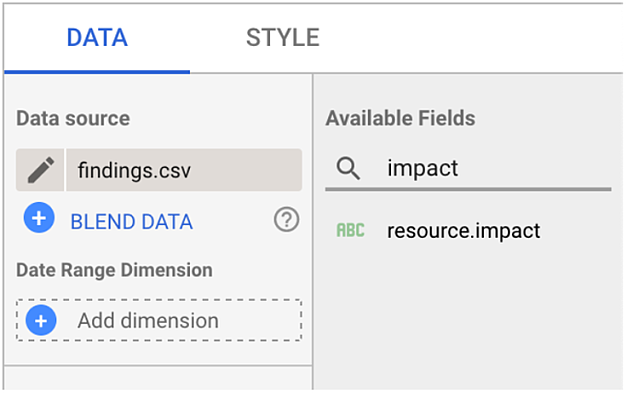
Task: Open the STYLE tab
Action: click(283, 38)
